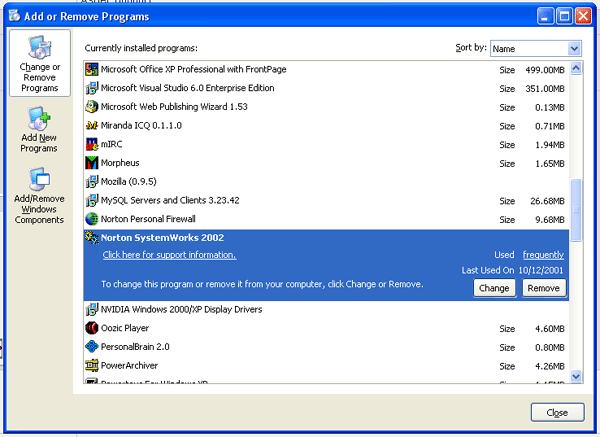Click the Norton SystemWorks 2002 gear icon
This screenshot has height=437, width=600.
[x=91, y=238]
